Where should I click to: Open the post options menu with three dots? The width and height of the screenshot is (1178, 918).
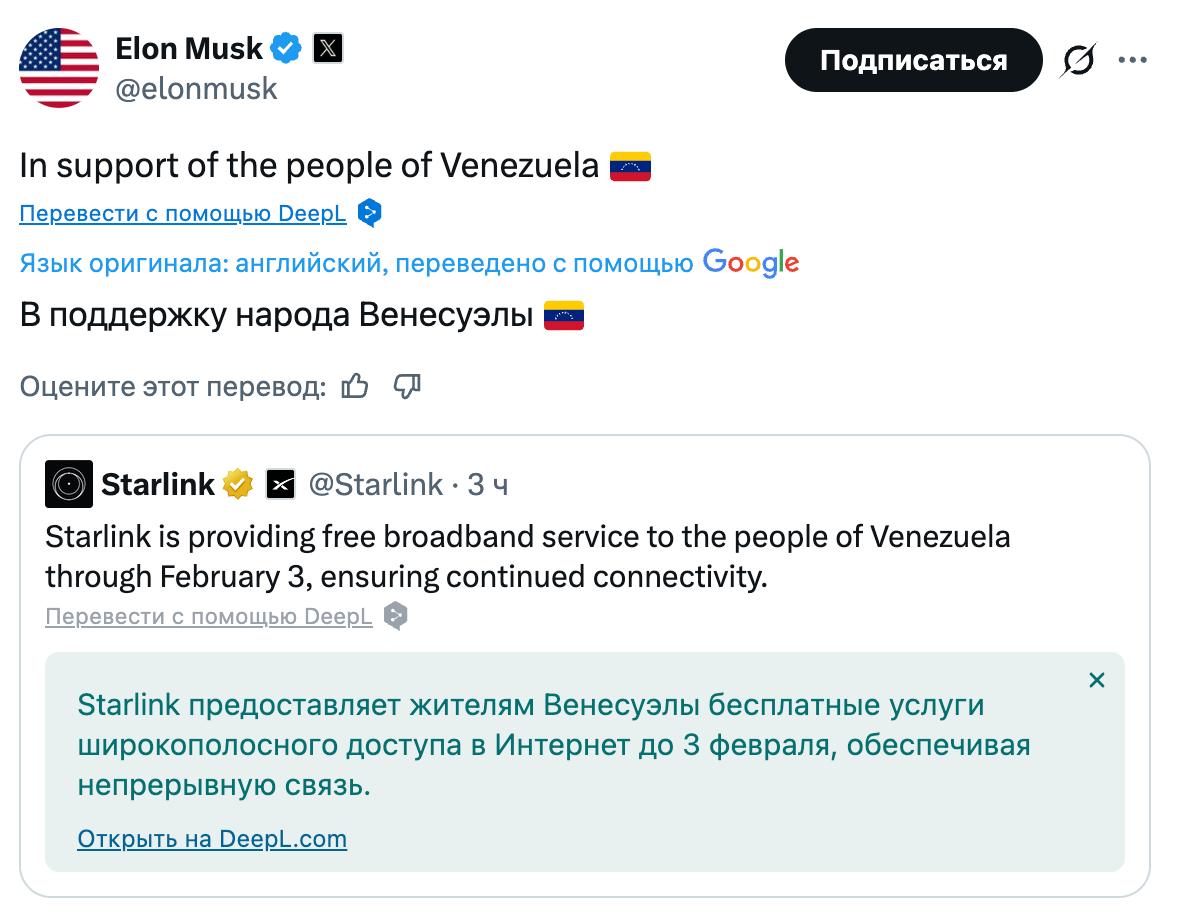[1133, 59]
